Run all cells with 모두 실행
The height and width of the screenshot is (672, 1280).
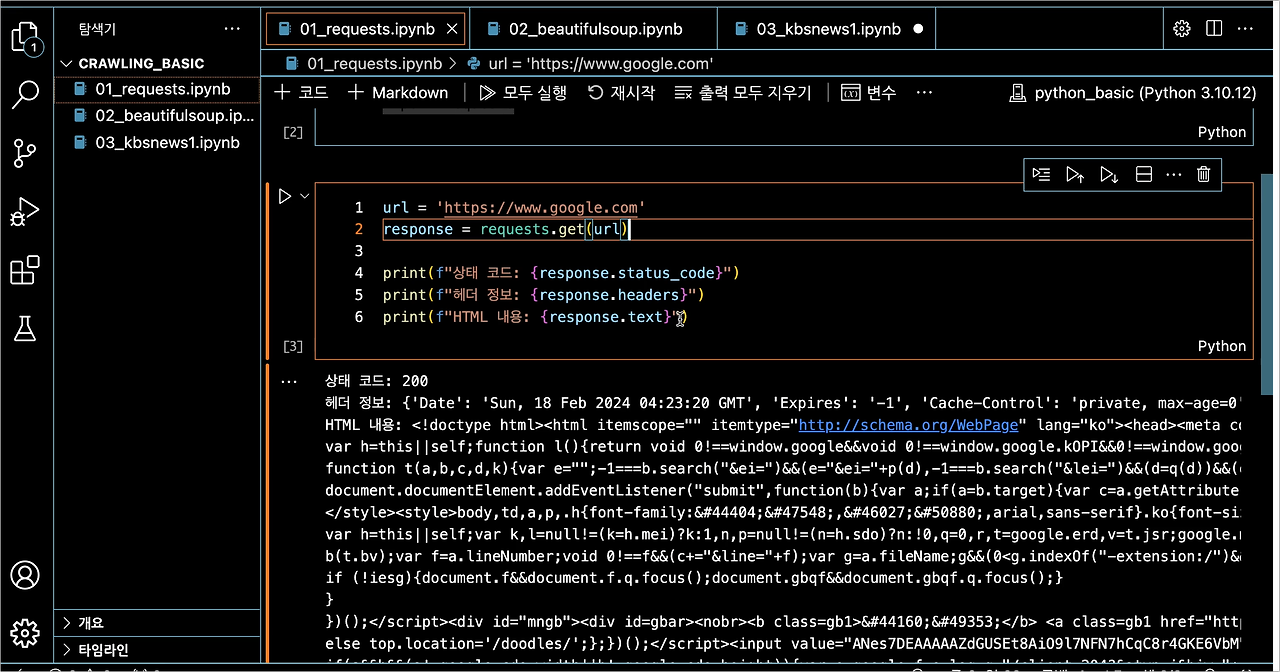[x=523, y=93]
